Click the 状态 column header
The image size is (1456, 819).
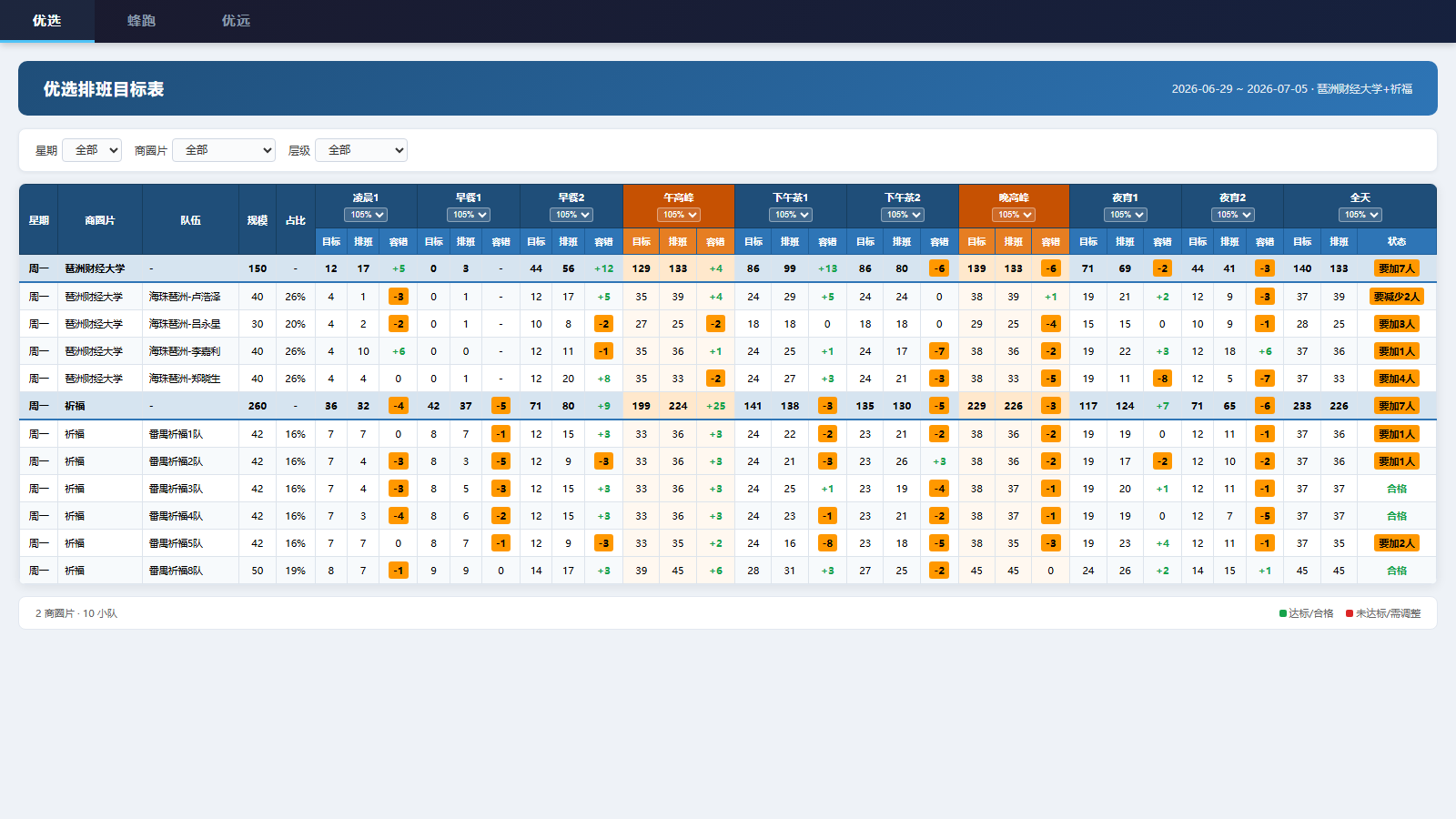coord(1397,241)
